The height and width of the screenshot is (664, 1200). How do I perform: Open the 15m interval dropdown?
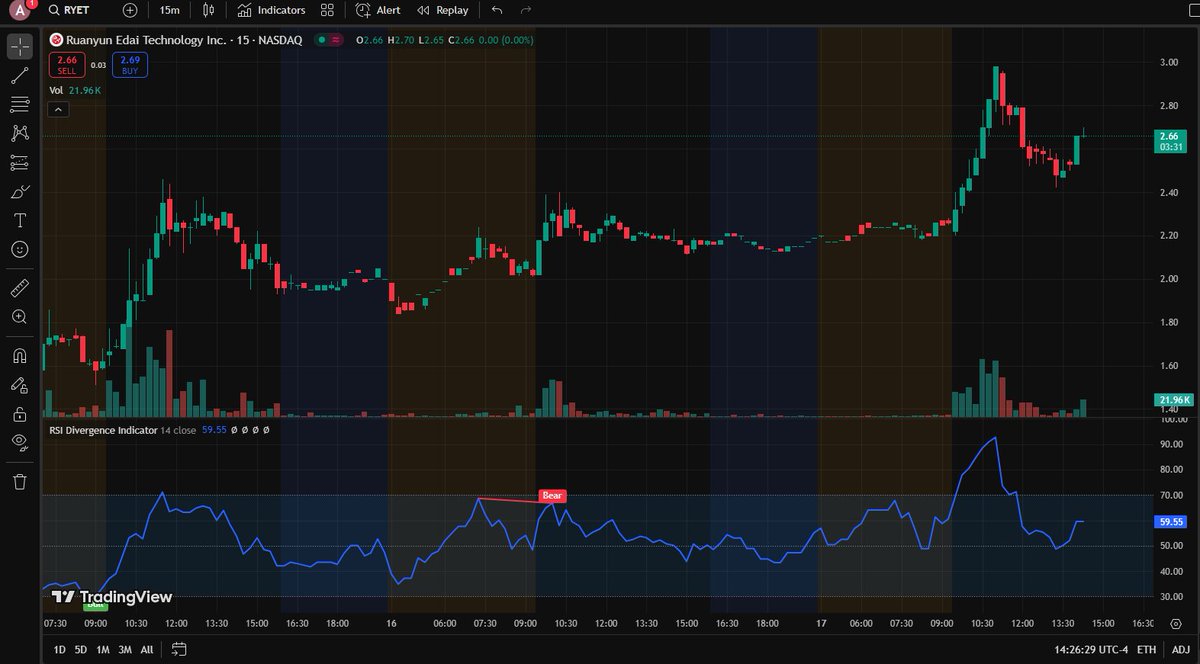point(170,10)
